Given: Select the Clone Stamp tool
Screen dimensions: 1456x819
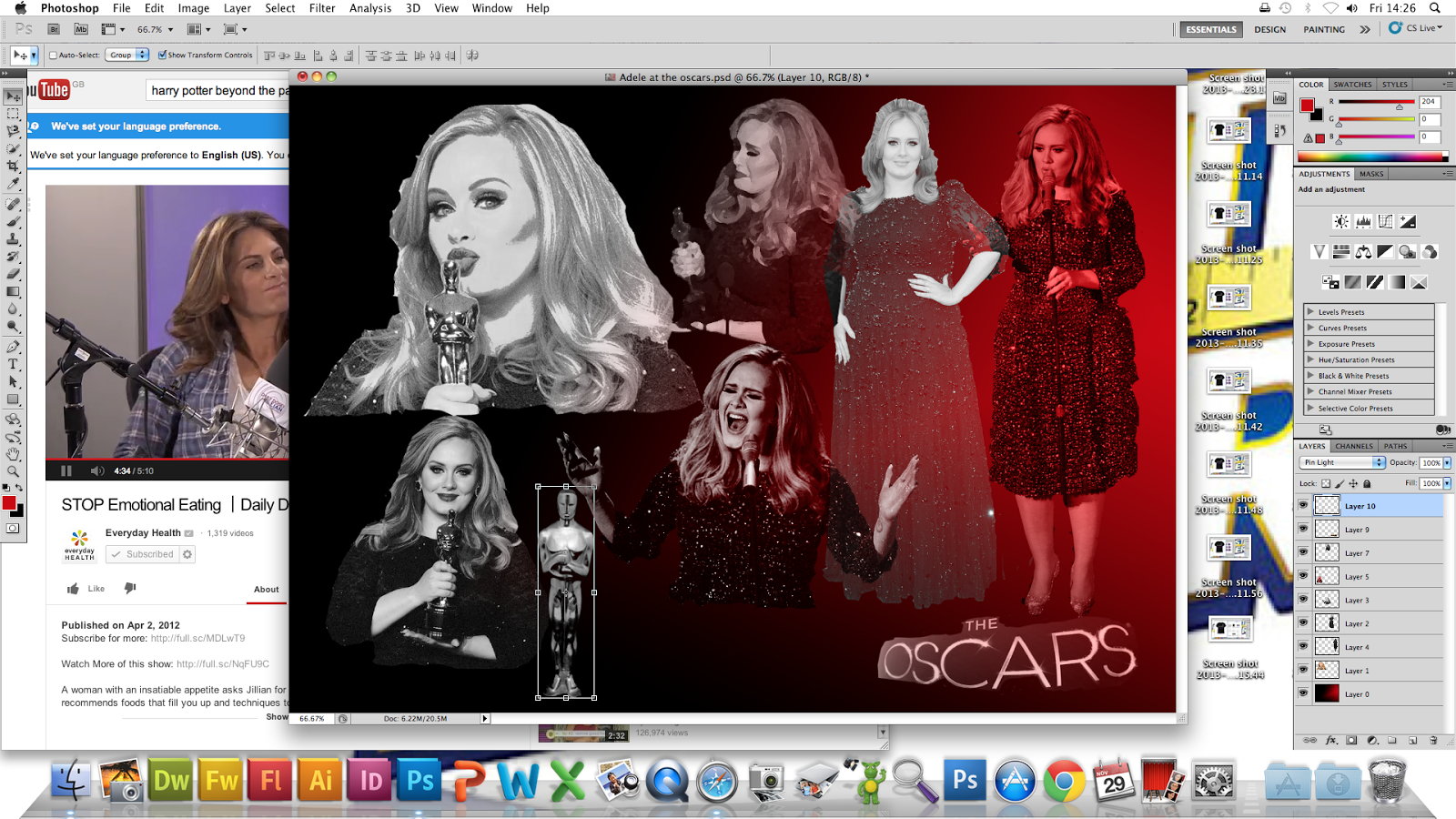Looking at the screenshot, I should (13, 239).
